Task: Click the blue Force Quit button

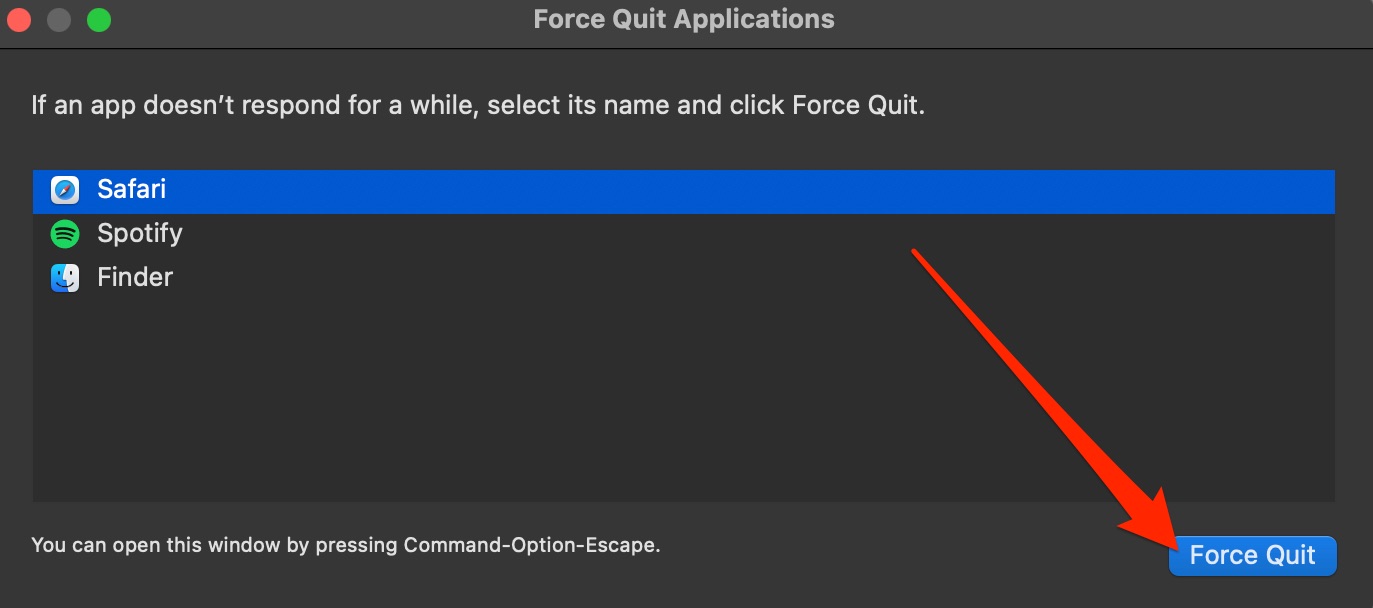Action: (x=1253, y=555)
